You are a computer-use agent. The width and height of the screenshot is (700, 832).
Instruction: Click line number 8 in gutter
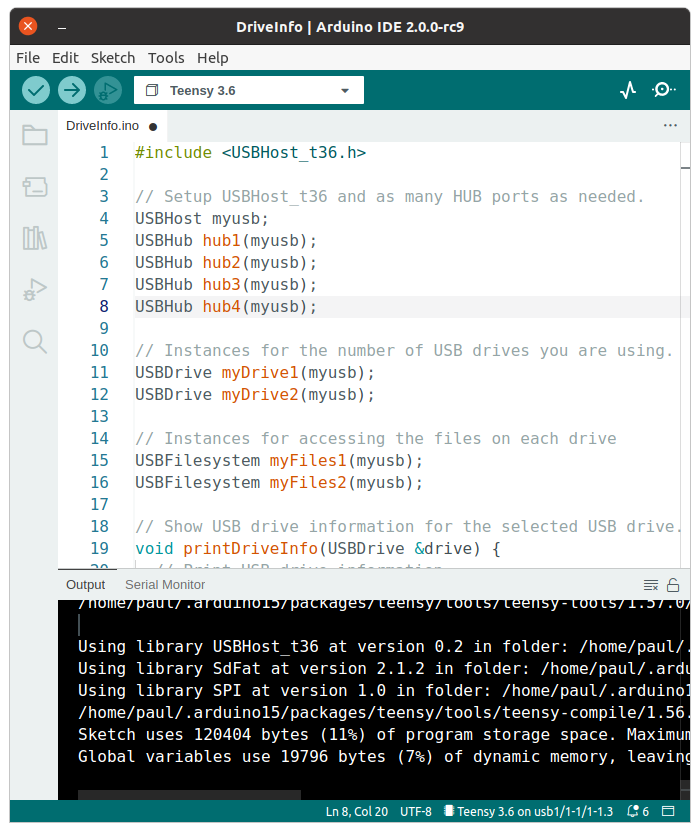[104, 307]
